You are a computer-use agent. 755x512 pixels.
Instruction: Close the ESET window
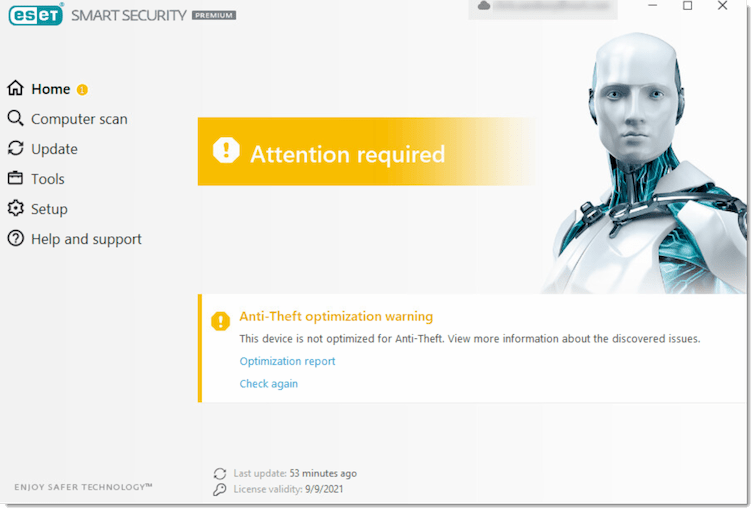(722, 6)
